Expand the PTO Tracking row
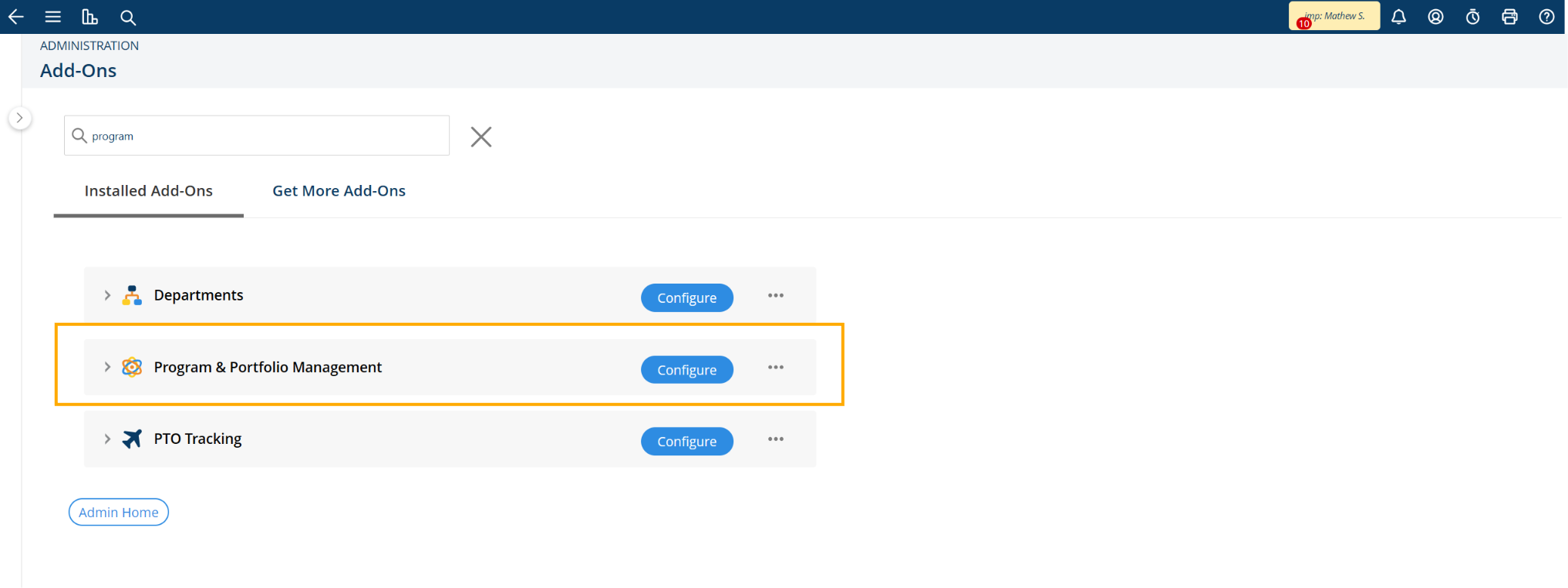 pos(107,438)
